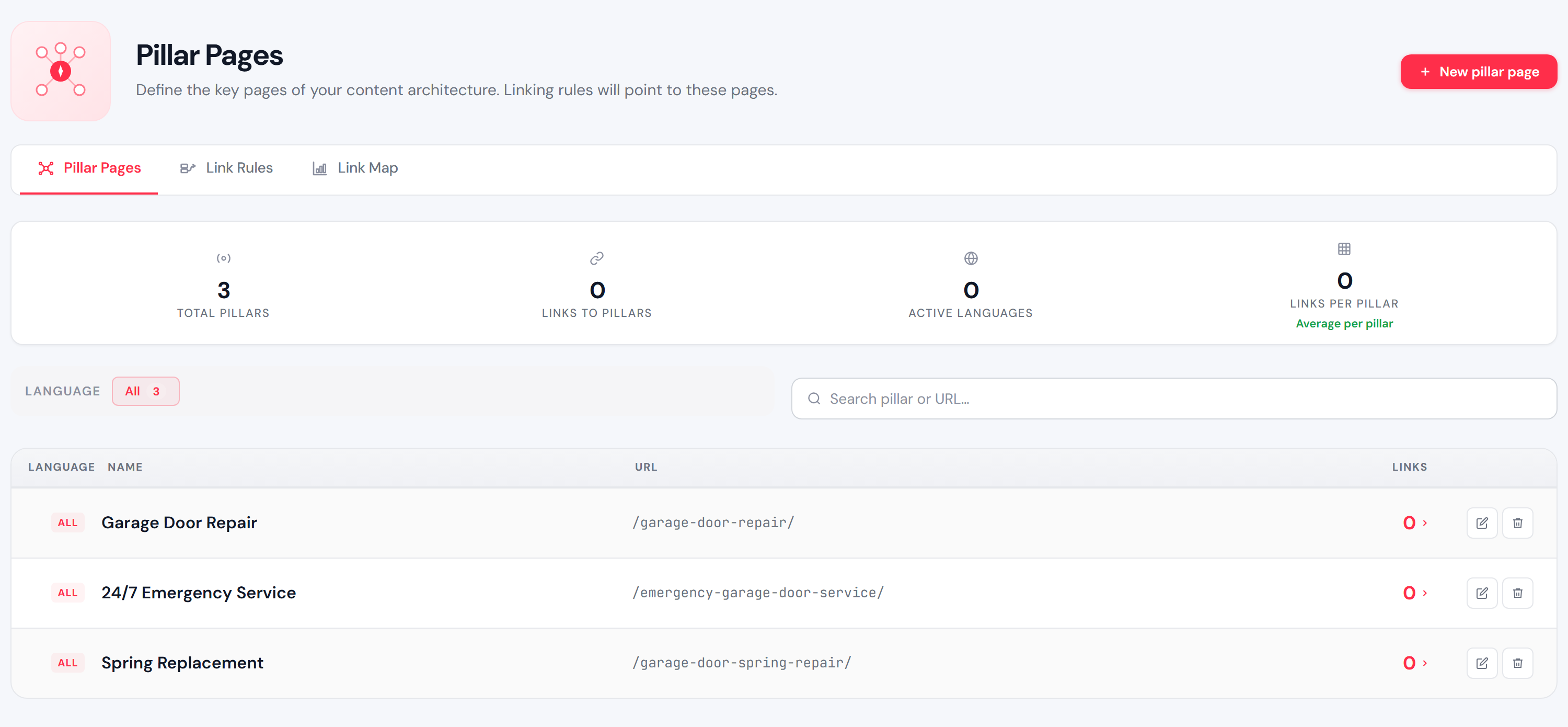Click the /garage-door-spring-repair/ URL
This screenshot has height=727, width=1568.
coord(741,663)
